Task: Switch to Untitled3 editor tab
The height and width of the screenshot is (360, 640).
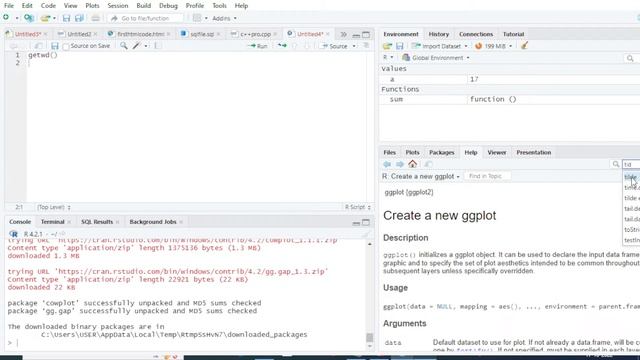Action: 27,34
